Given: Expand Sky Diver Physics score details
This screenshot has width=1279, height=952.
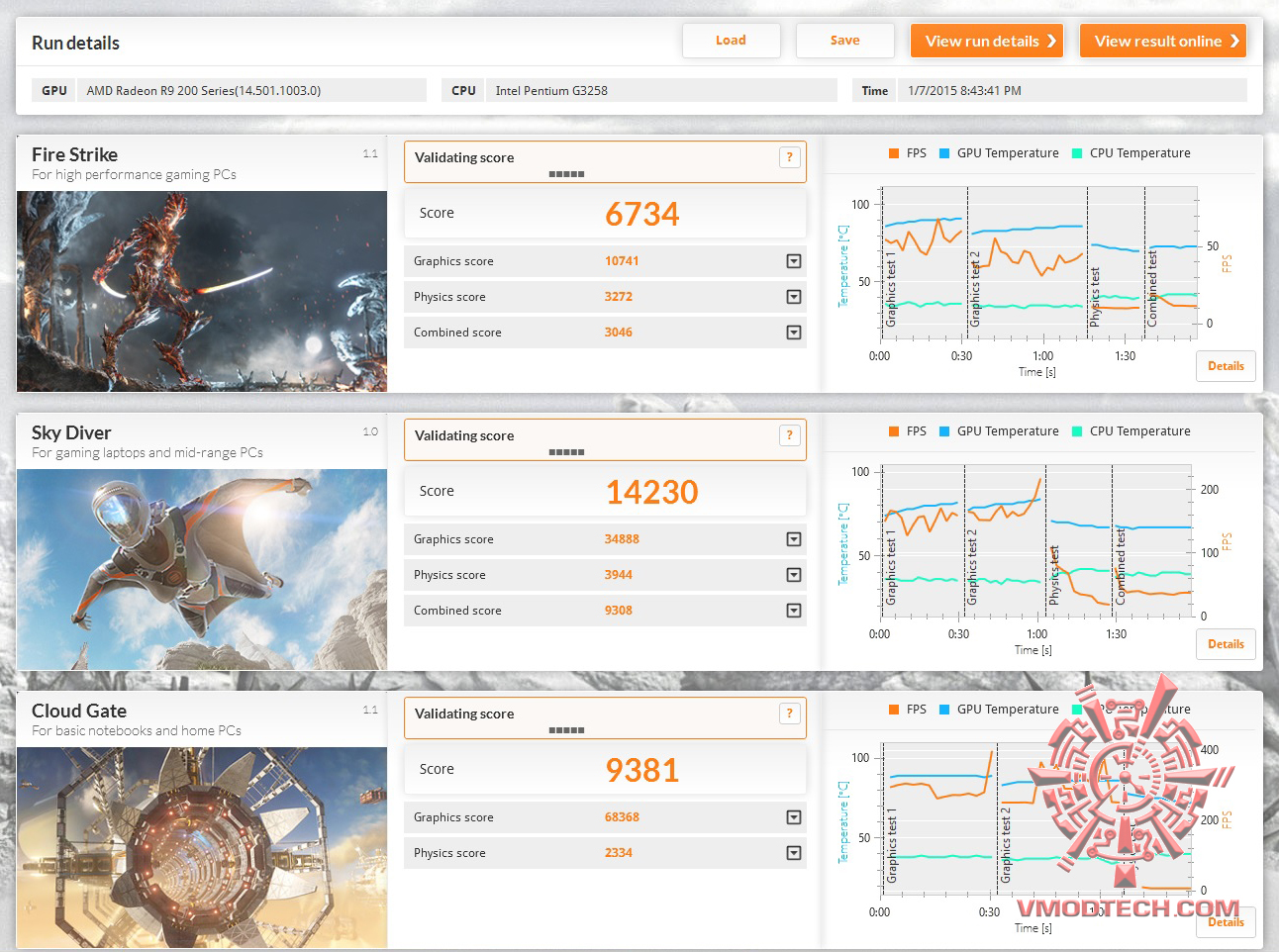Looking at the screenshot, I should (x=794, y=575).
